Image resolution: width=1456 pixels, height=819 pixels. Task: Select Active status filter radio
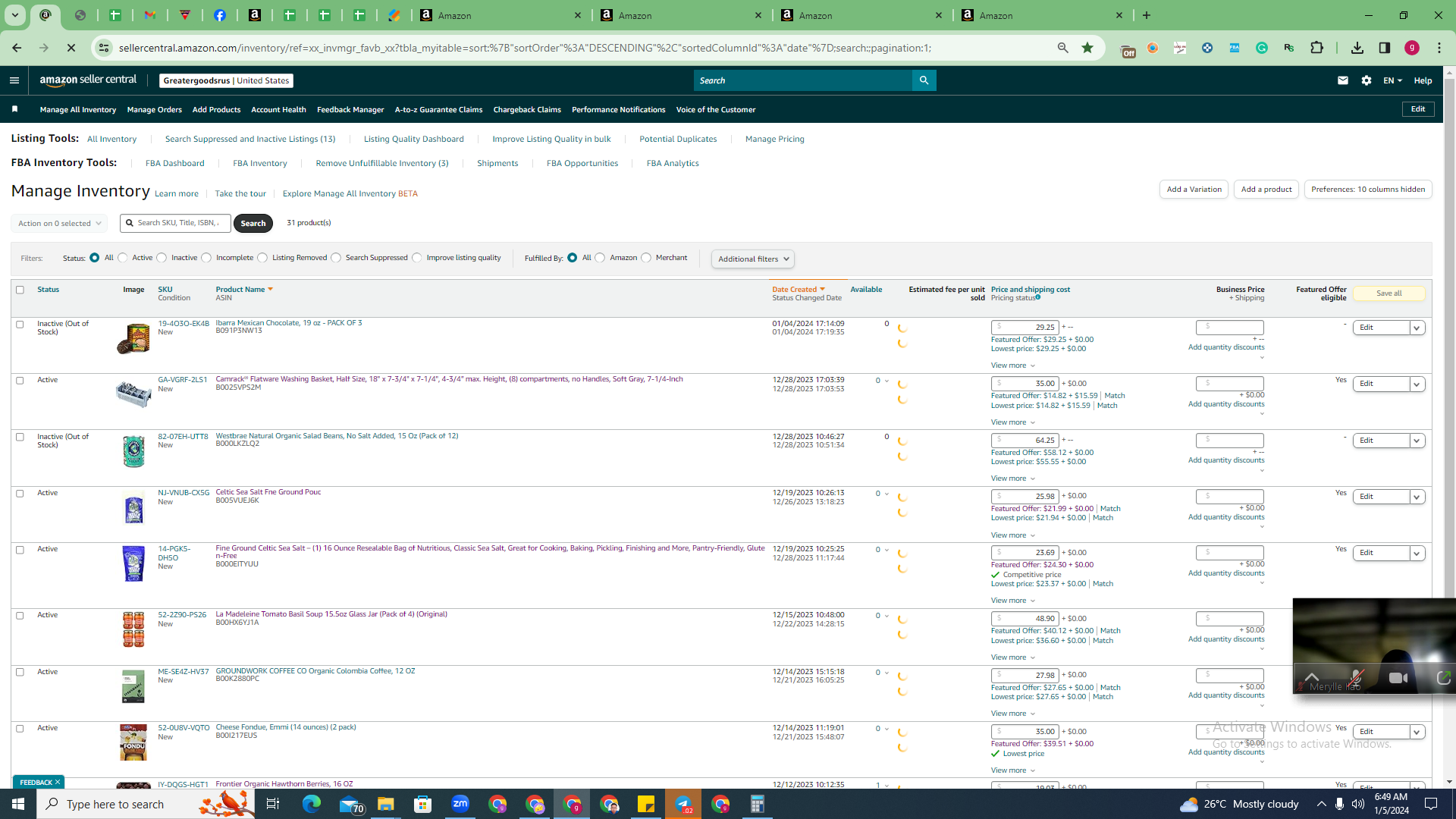[x=123, y=258]
